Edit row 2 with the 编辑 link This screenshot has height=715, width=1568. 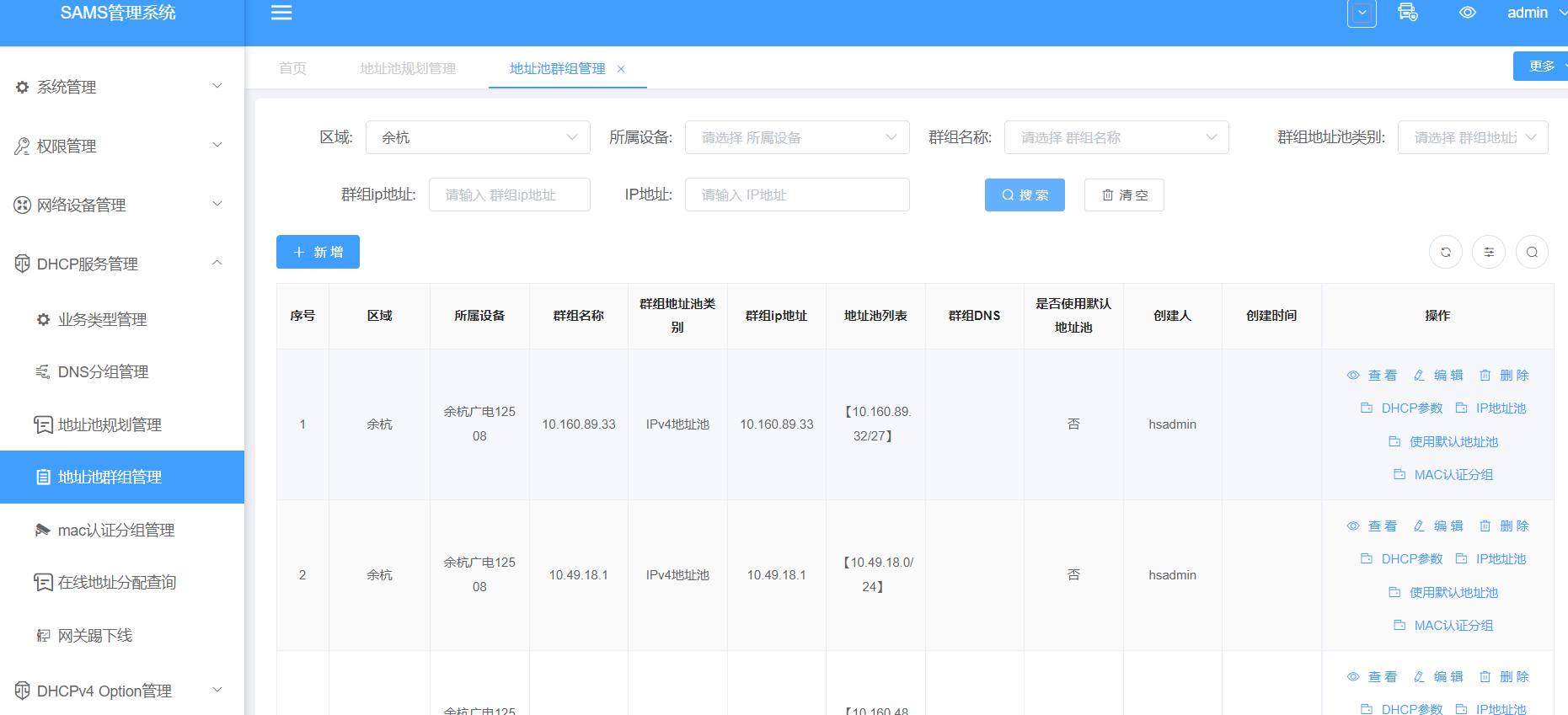1438,526
